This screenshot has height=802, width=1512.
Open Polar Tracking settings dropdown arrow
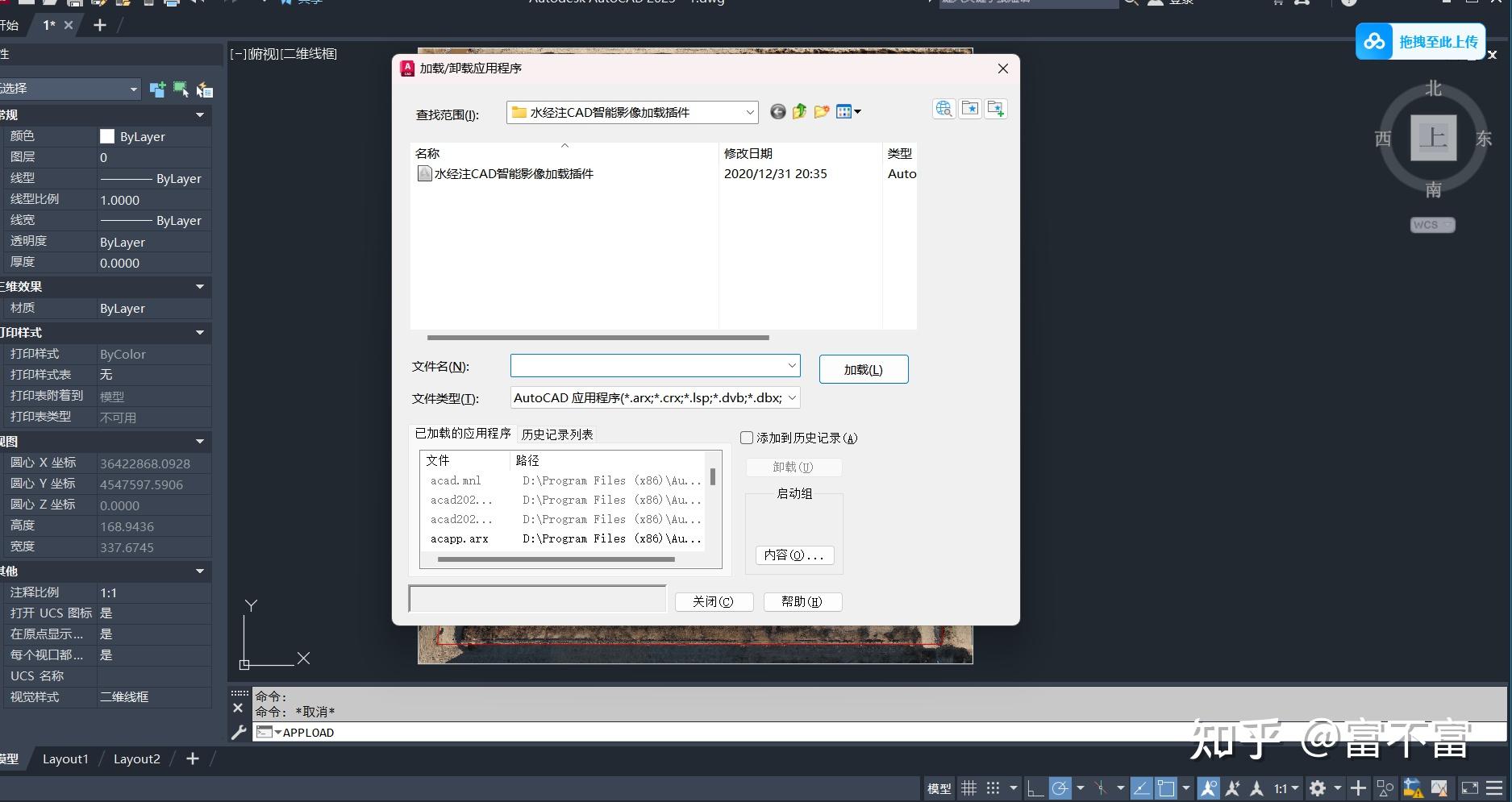[x=1081, y=788]
